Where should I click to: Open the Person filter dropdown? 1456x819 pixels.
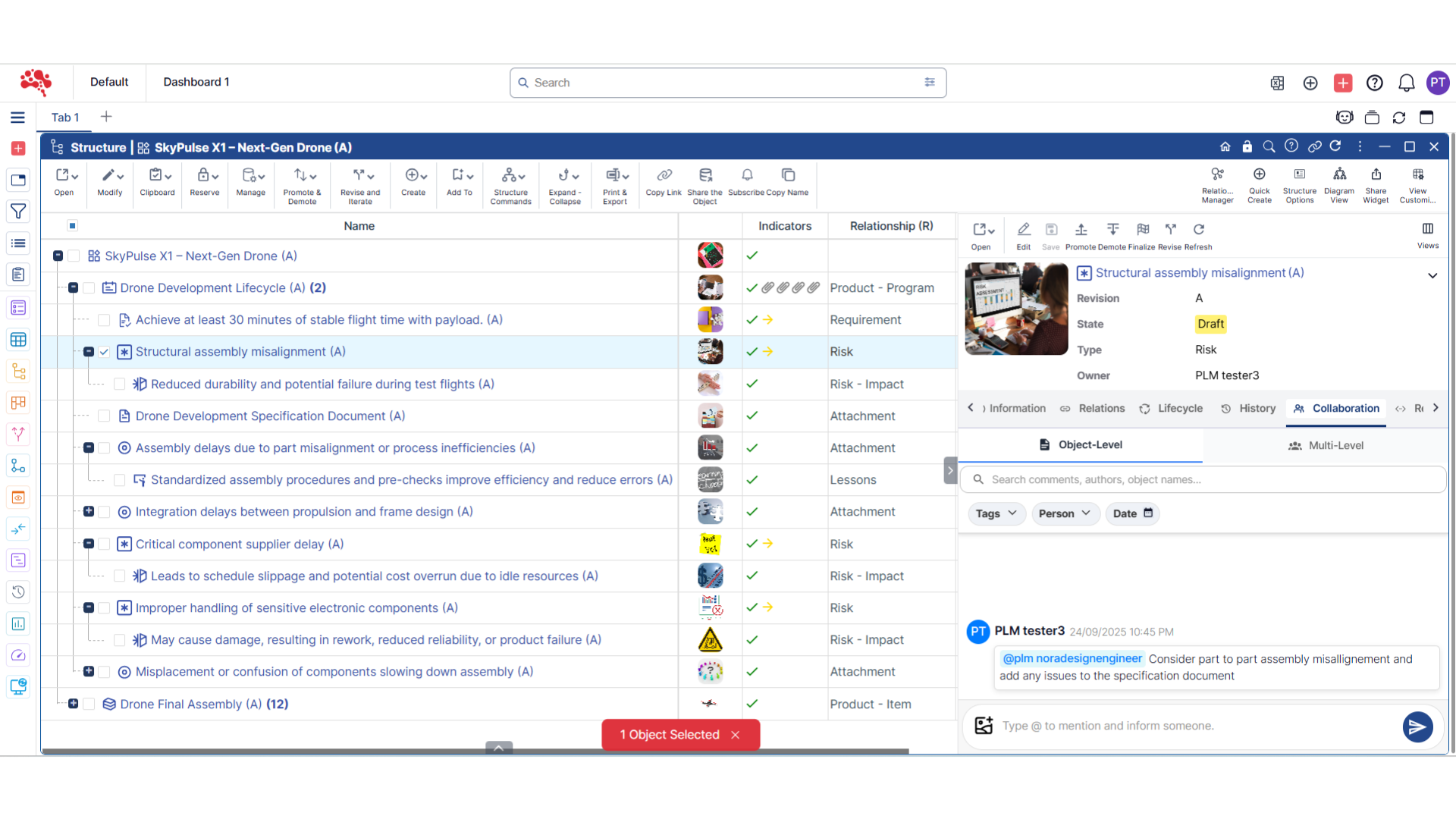(x=1065, y=513)
